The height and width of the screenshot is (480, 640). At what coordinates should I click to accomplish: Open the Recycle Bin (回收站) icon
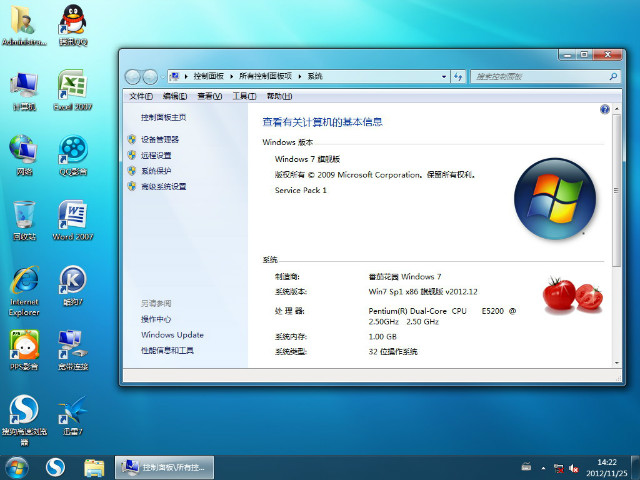[24, 220]
